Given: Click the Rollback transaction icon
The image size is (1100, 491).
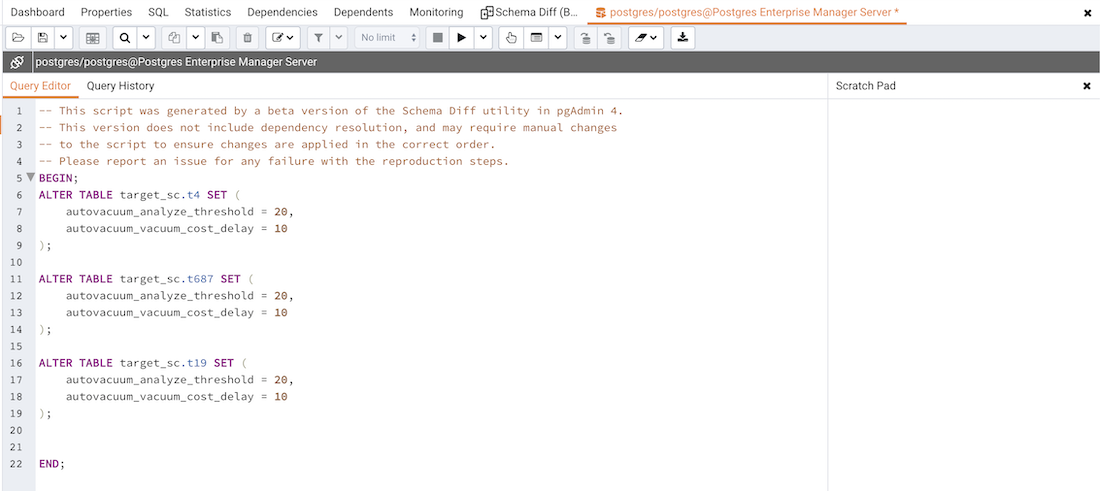Looking at the screenshot, I should (610, 38).
